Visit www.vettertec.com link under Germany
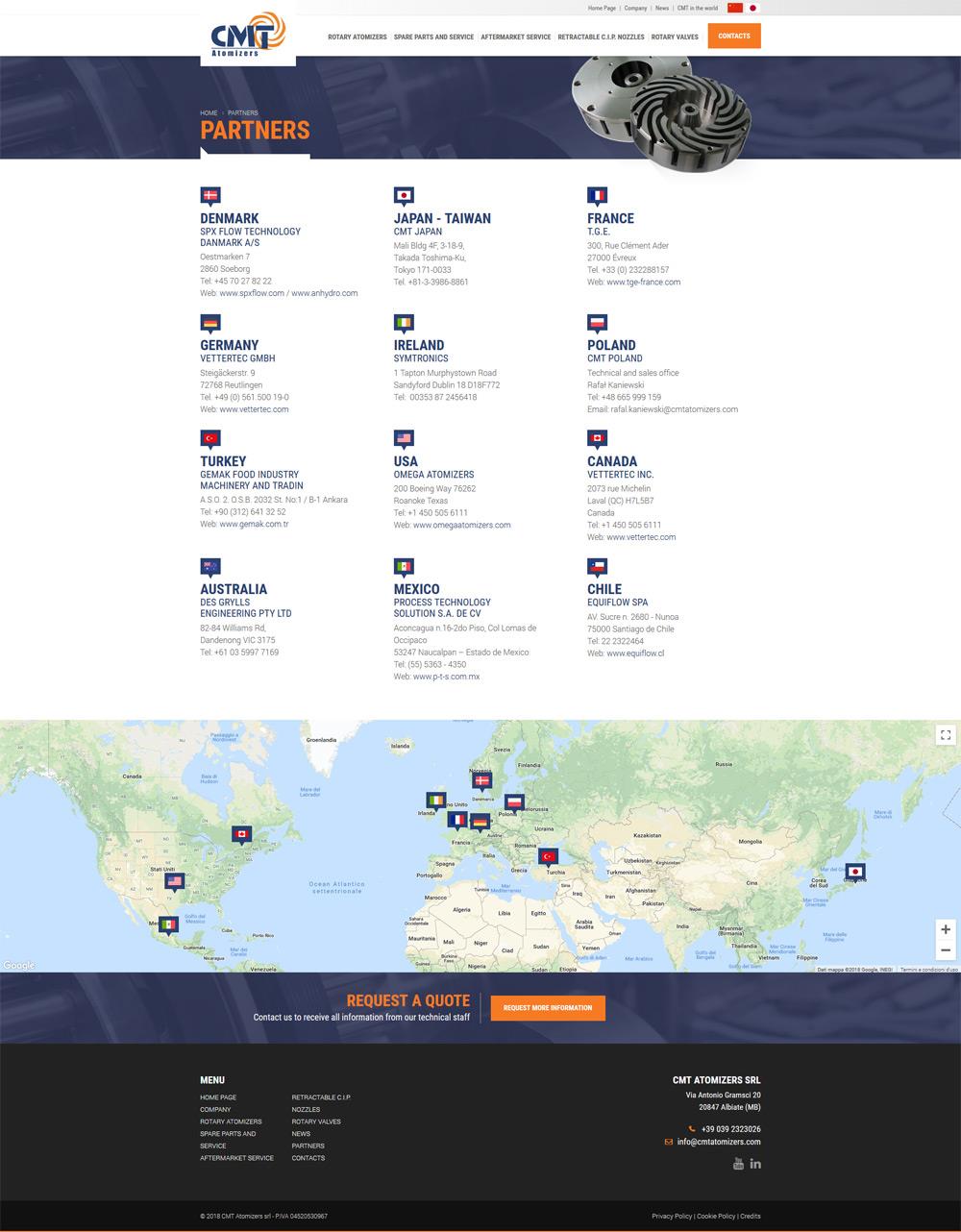The height and width of the screenshot is (1232, 961). (254, 409)
